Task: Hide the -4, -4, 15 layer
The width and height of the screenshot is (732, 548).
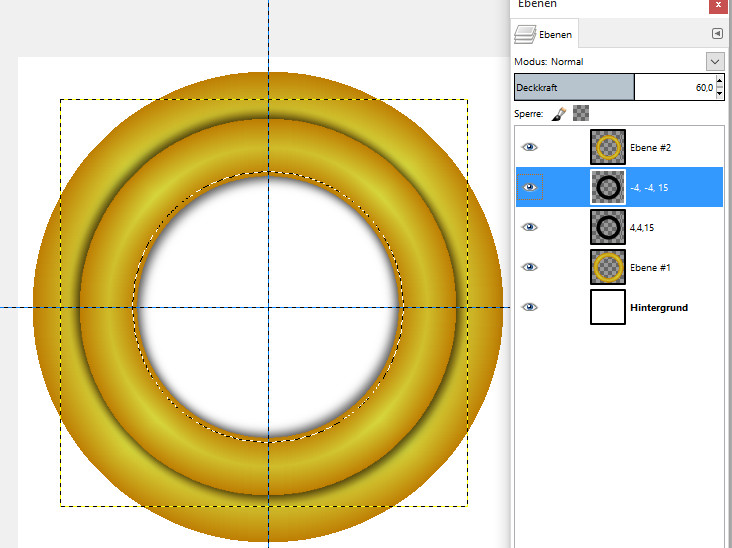Action: (530, 187)
